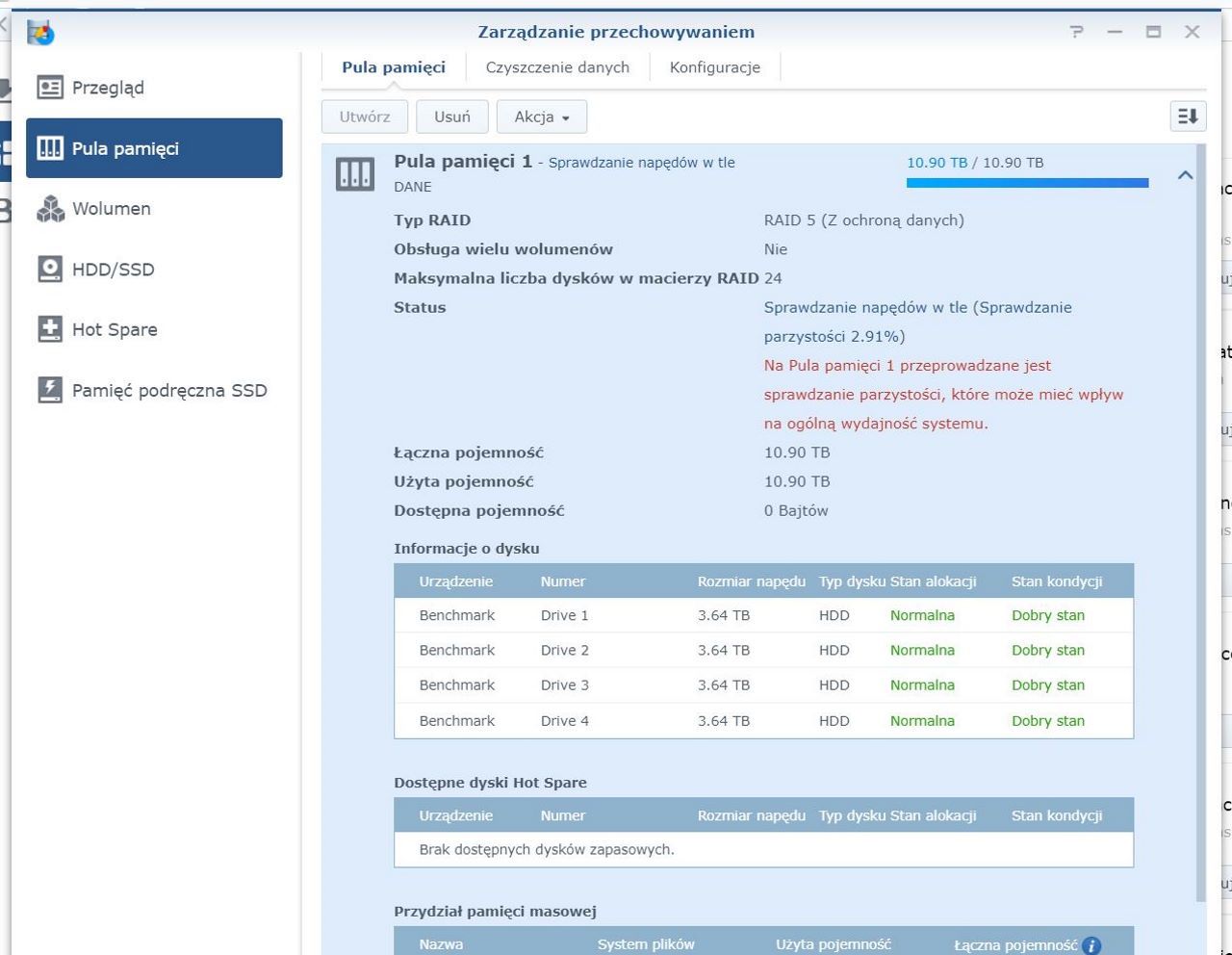Screen dimensions: 1232x955
Task: Click Normalna allocation status of Drive 4
Action: pyautogui.click(x=922, y=720)
